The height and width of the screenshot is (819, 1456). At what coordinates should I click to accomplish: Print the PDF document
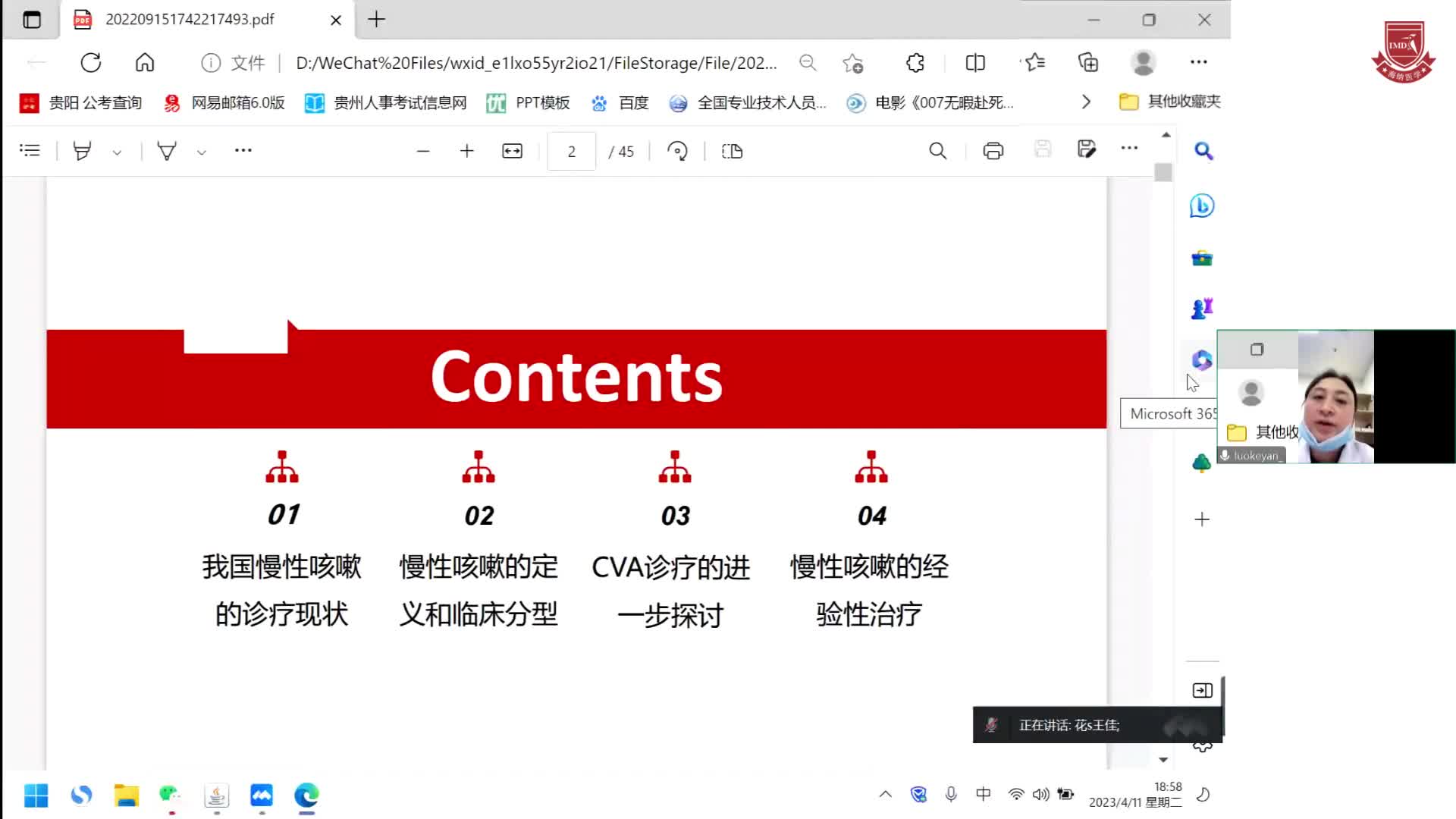pos(993,151)
